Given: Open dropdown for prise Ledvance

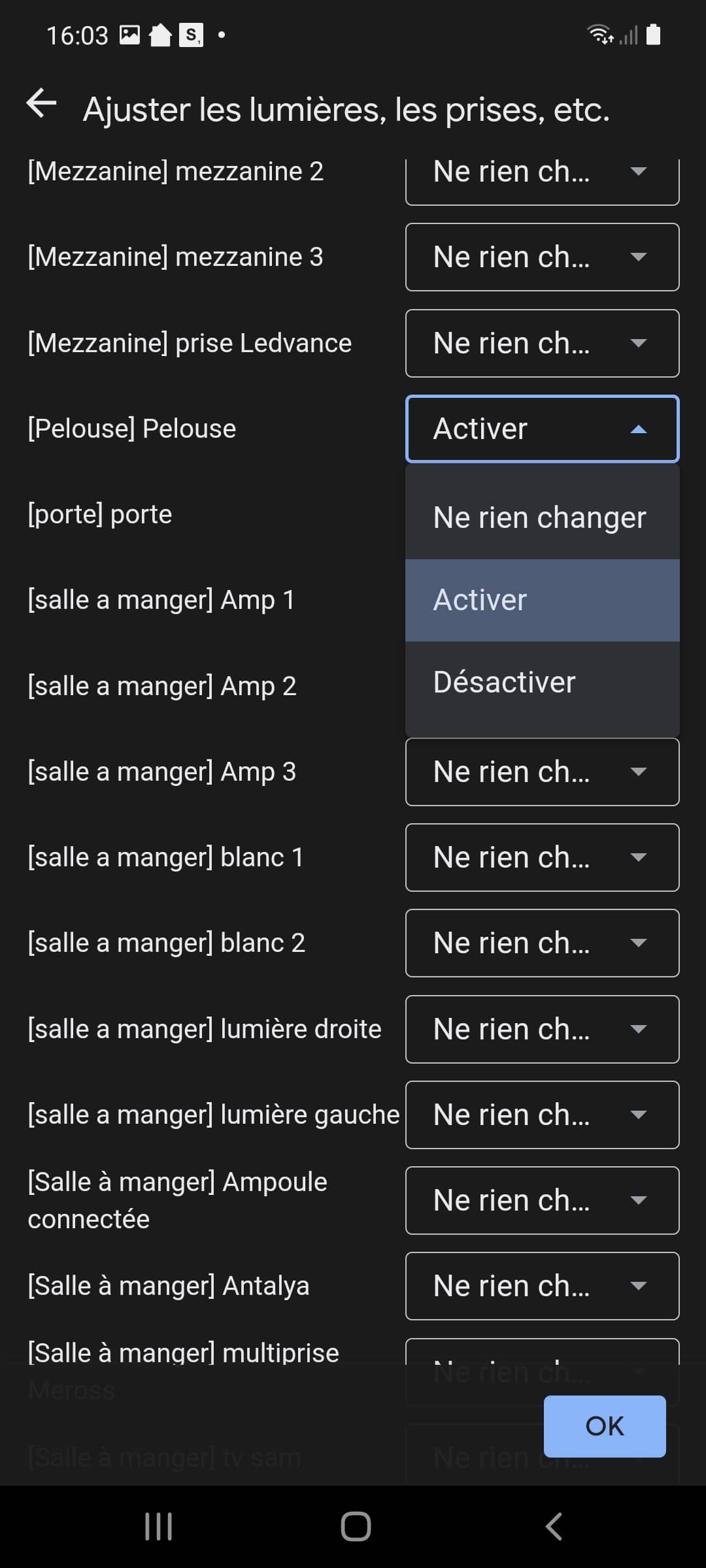Looking at the screenshot, I should tap(543, 343).
